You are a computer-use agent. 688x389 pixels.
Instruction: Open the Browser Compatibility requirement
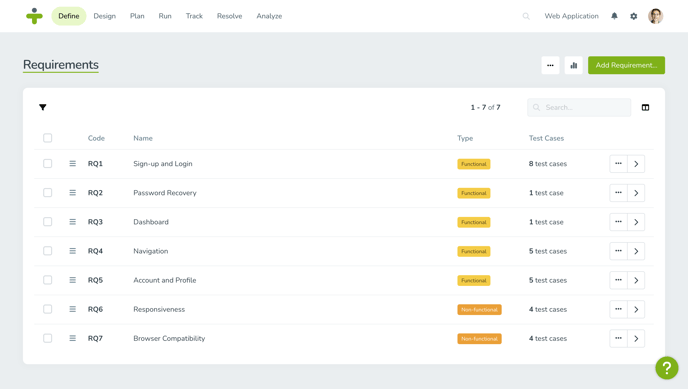[169, 338]
